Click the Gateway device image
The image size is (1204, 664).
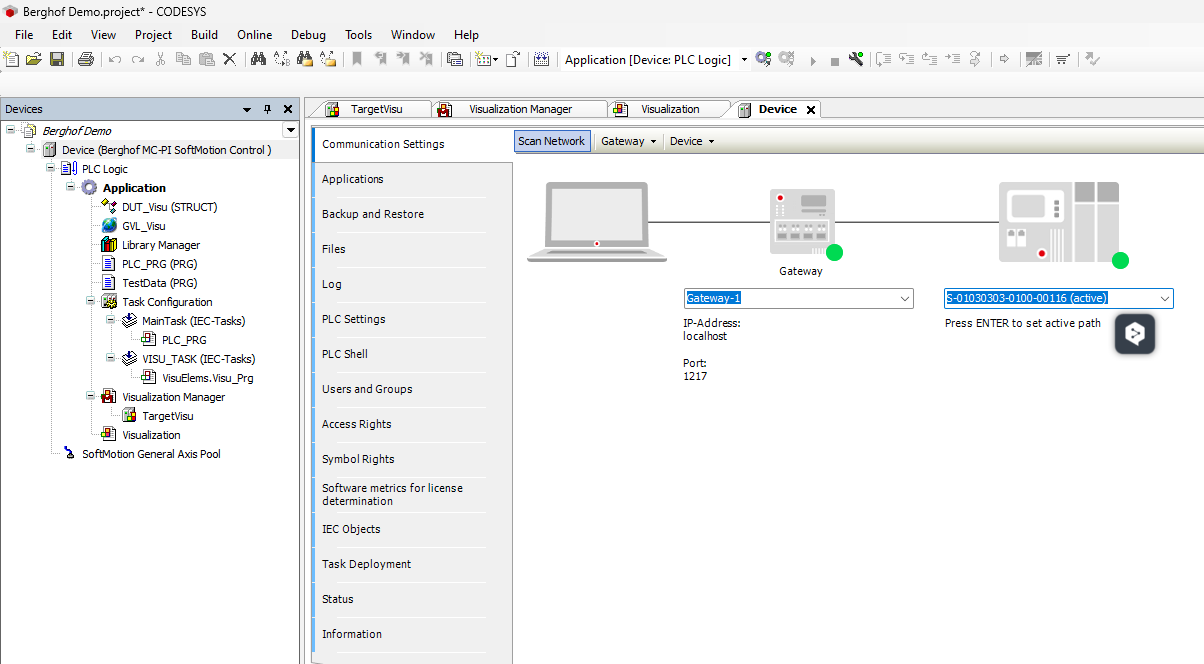pos(801,222)
